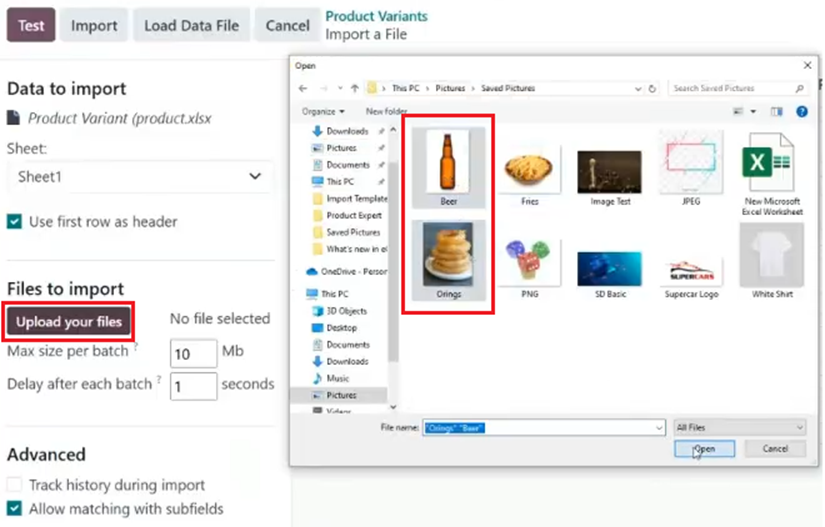Click the Music folder in sidebar

point(338,378)
